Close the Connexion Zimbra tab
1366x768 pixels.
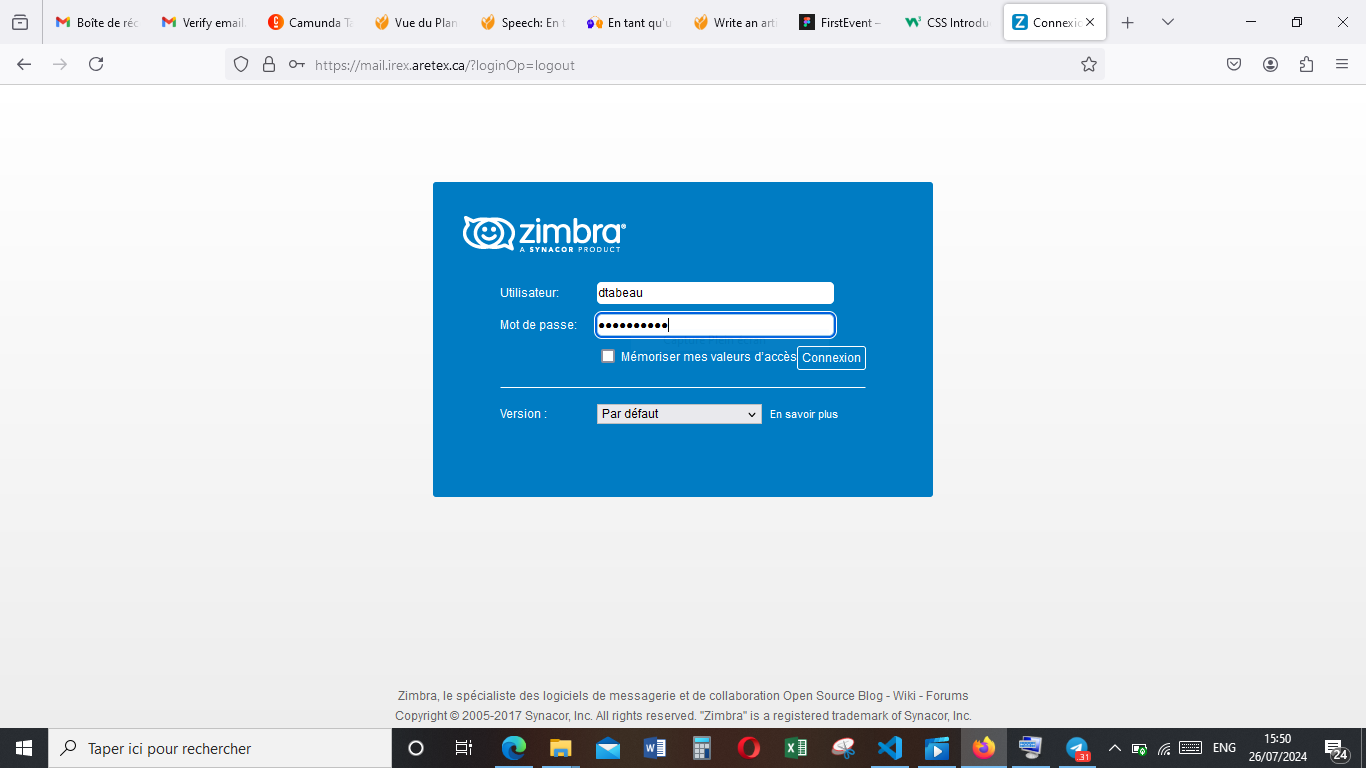click(x=1090, y=22)
